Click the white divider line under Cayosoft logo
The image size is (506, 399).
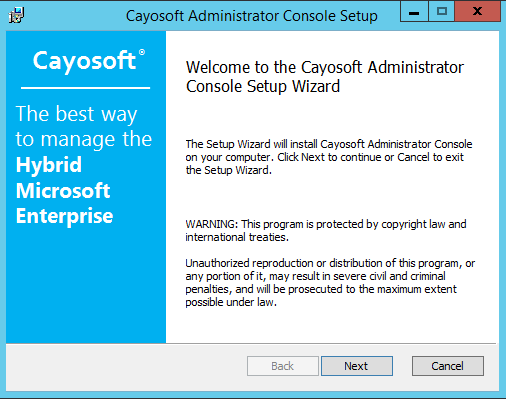(85, 88)
